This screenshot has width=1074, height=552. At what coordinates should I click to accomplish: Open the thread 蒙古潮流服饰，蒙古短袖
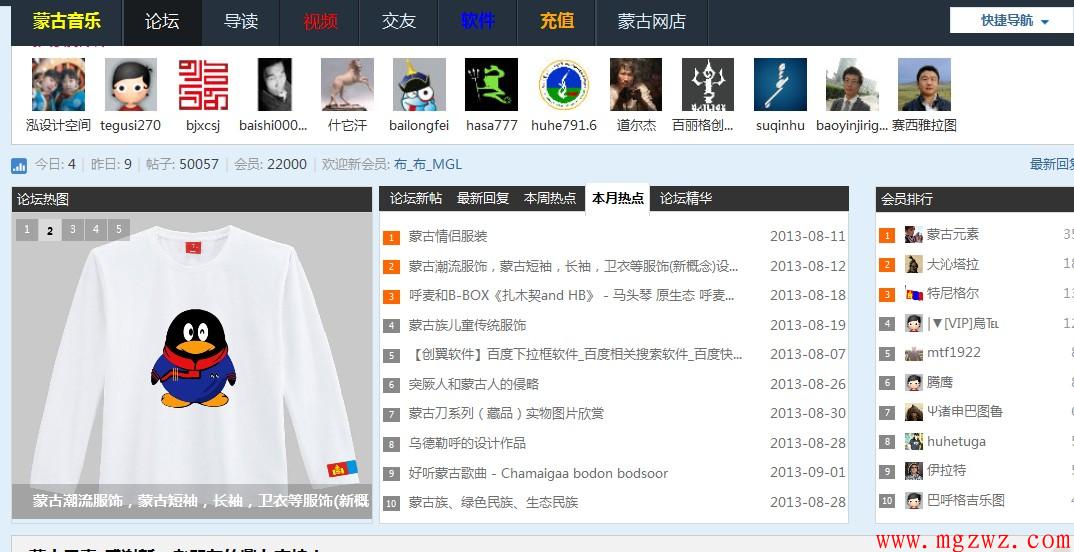point(573,266)
